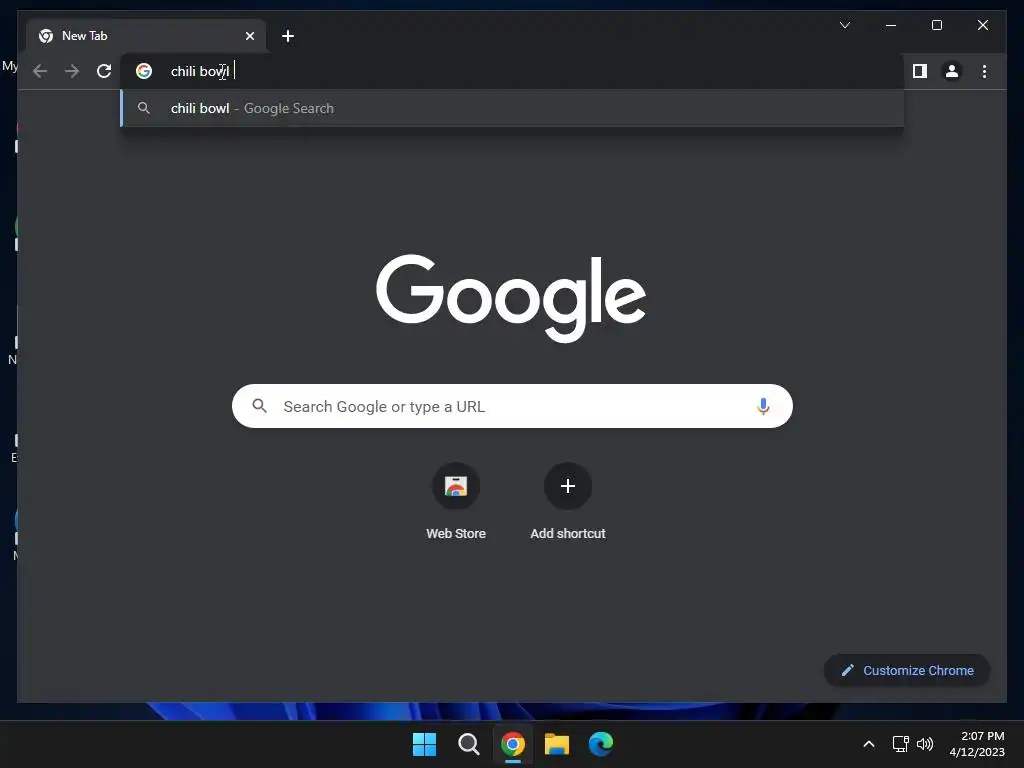Image resolution: width=1024 pixels, height=768 pixels.
Task: Reload the page with the refresh icon
Action: [x=104, y=71]
